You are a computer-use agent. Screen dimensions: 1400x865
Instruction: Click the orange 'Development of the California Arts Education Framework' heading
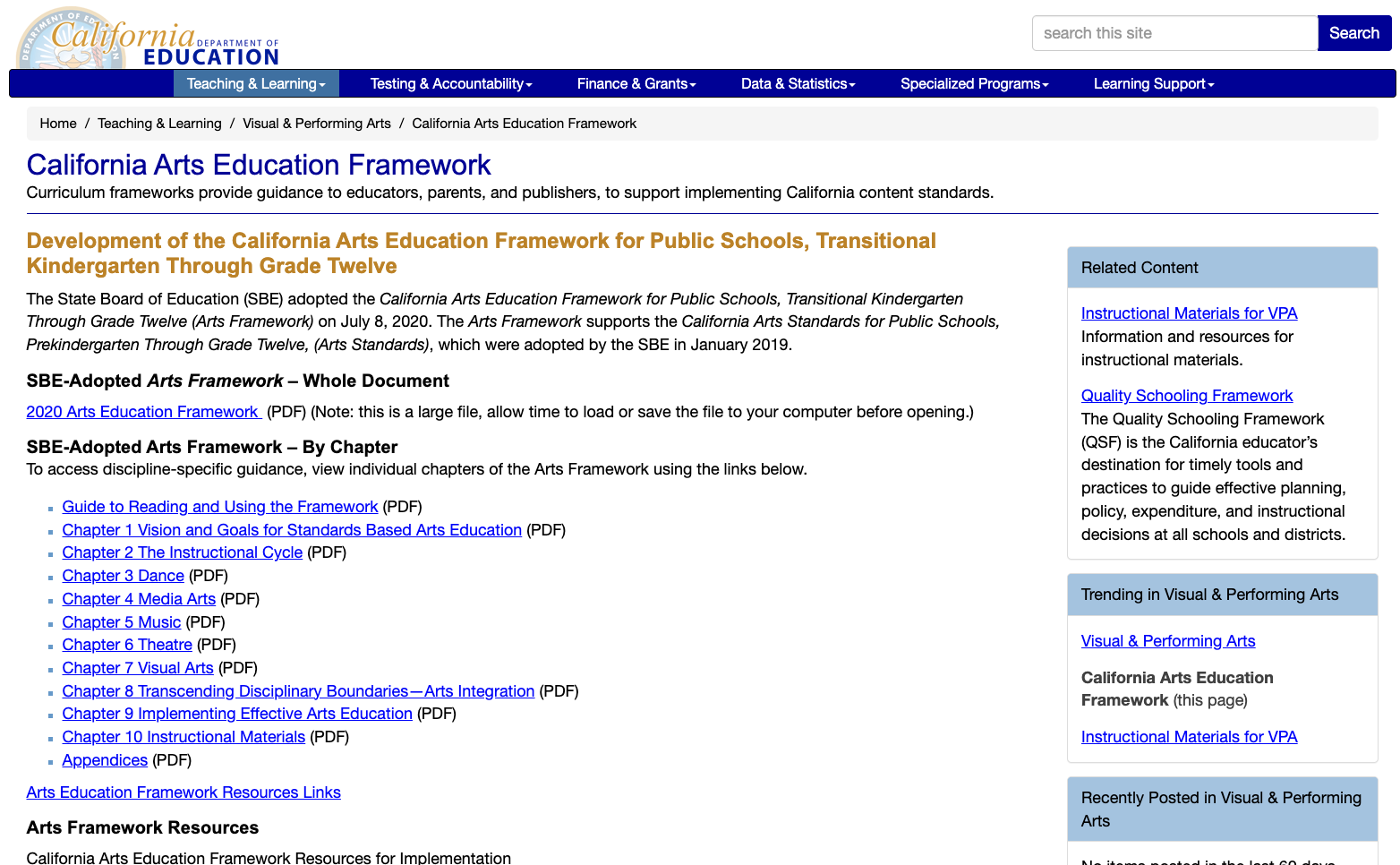coord(481,253)
